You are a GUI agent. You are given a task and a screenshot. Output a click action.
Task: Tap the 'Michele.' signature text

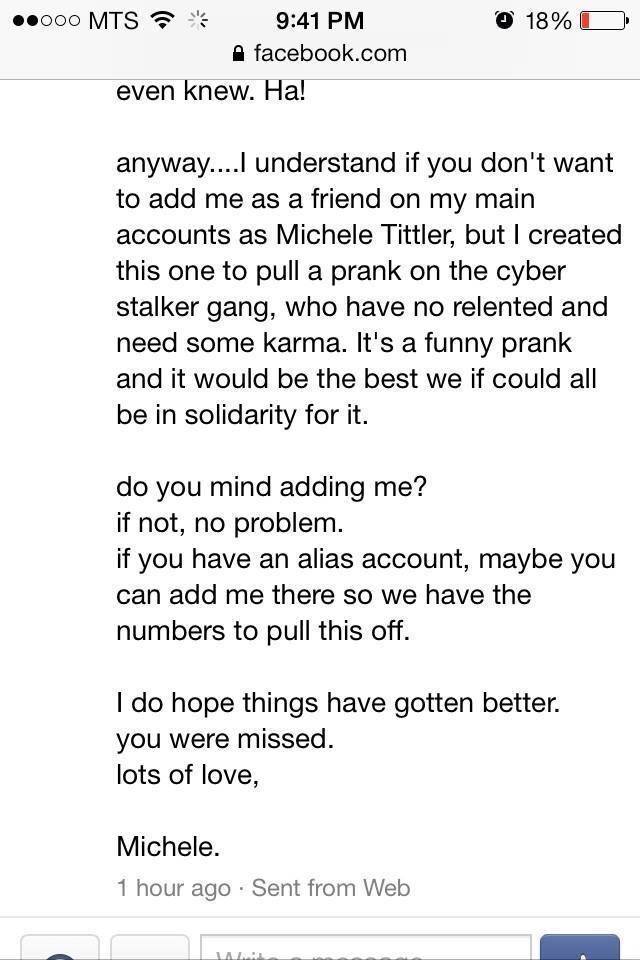167,846
